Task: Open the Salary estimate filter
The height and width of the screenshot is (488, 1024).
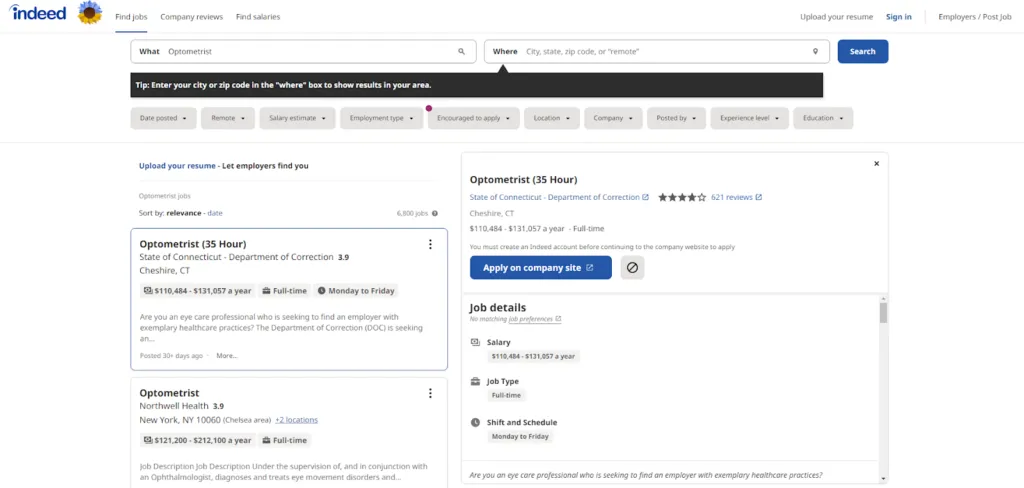Action: click(297, 118)
